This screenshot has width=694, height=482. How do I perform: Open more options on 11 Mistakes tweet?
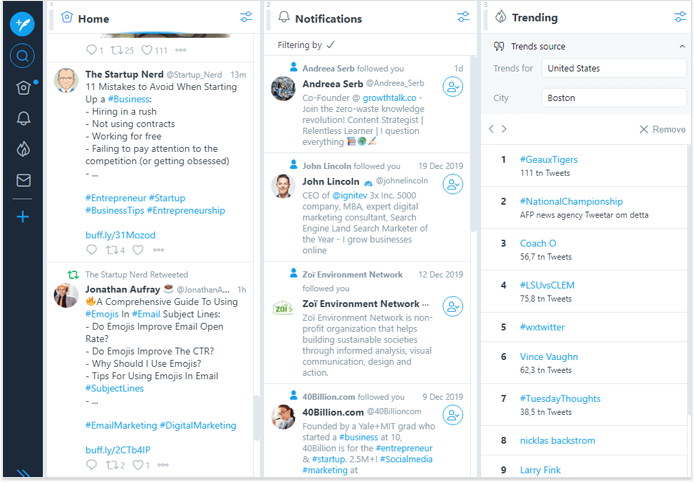(x=158, y=250)
